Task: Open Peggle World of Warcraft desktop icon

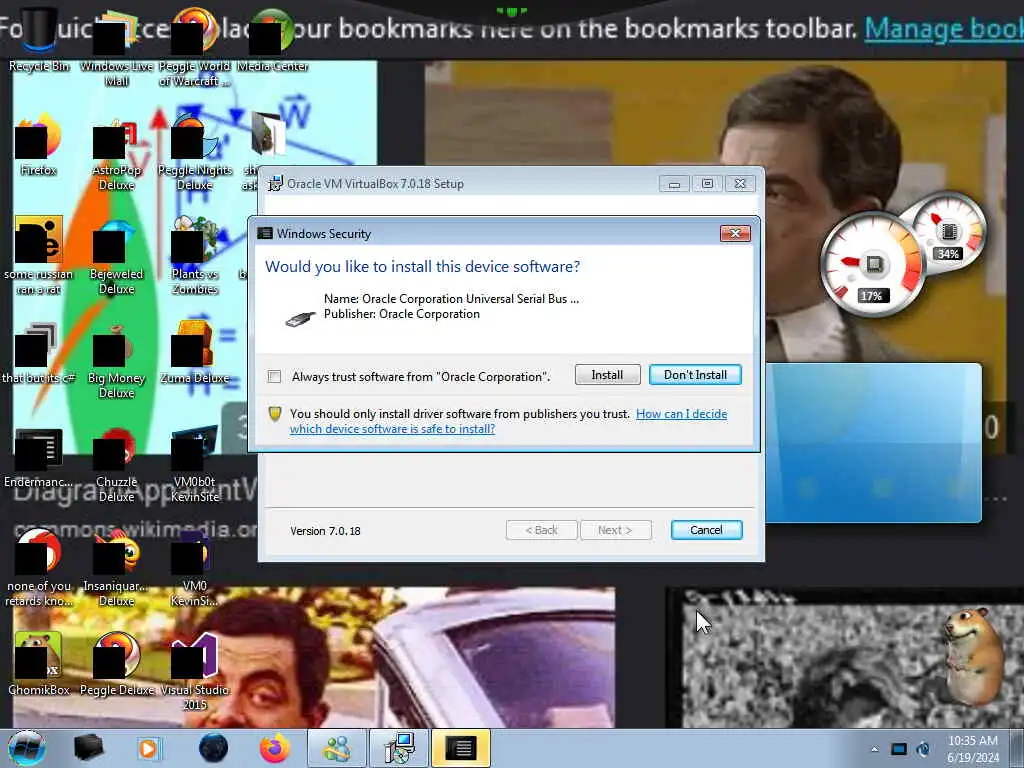Action: click(x=195, y=46)
